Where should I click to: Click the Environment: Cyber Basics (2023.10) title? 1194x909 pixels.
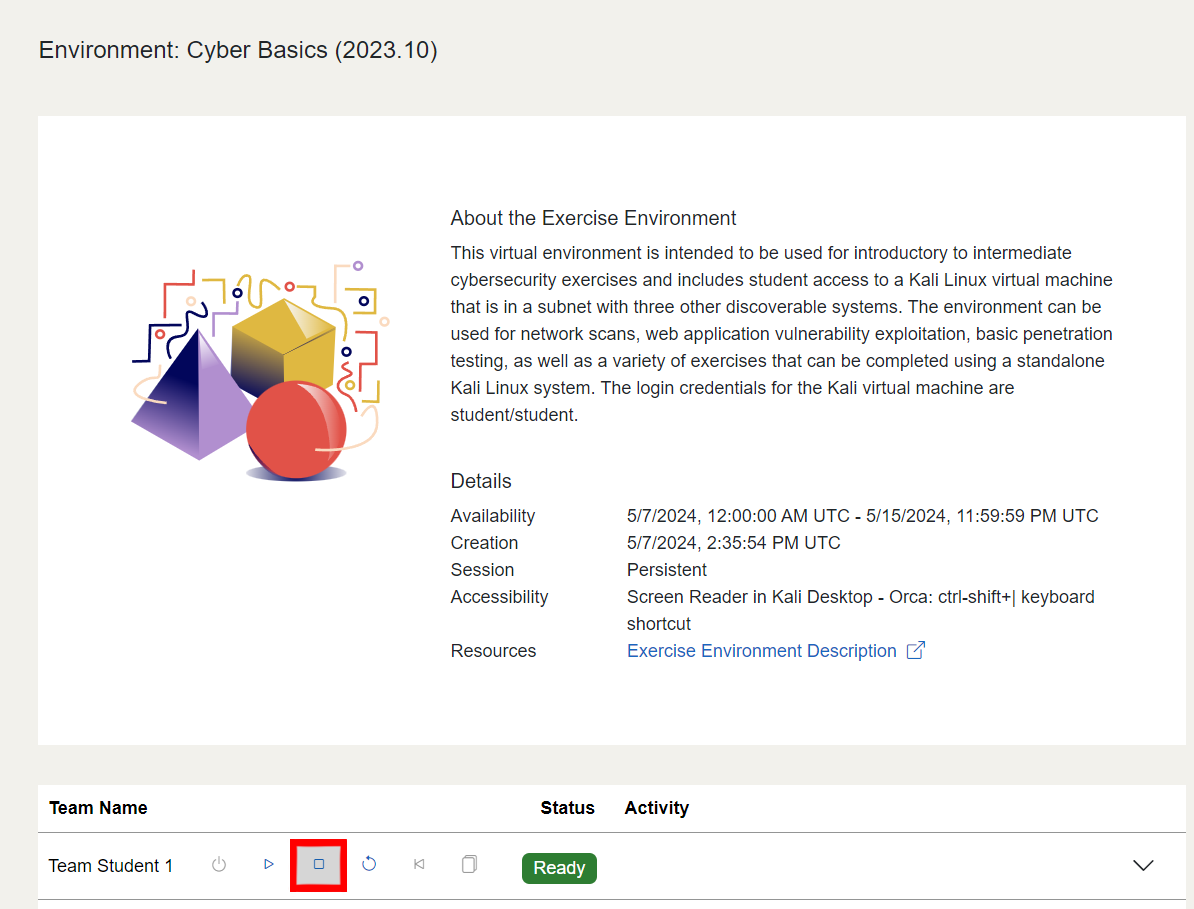pyautogui.click(x=238, y=50)
